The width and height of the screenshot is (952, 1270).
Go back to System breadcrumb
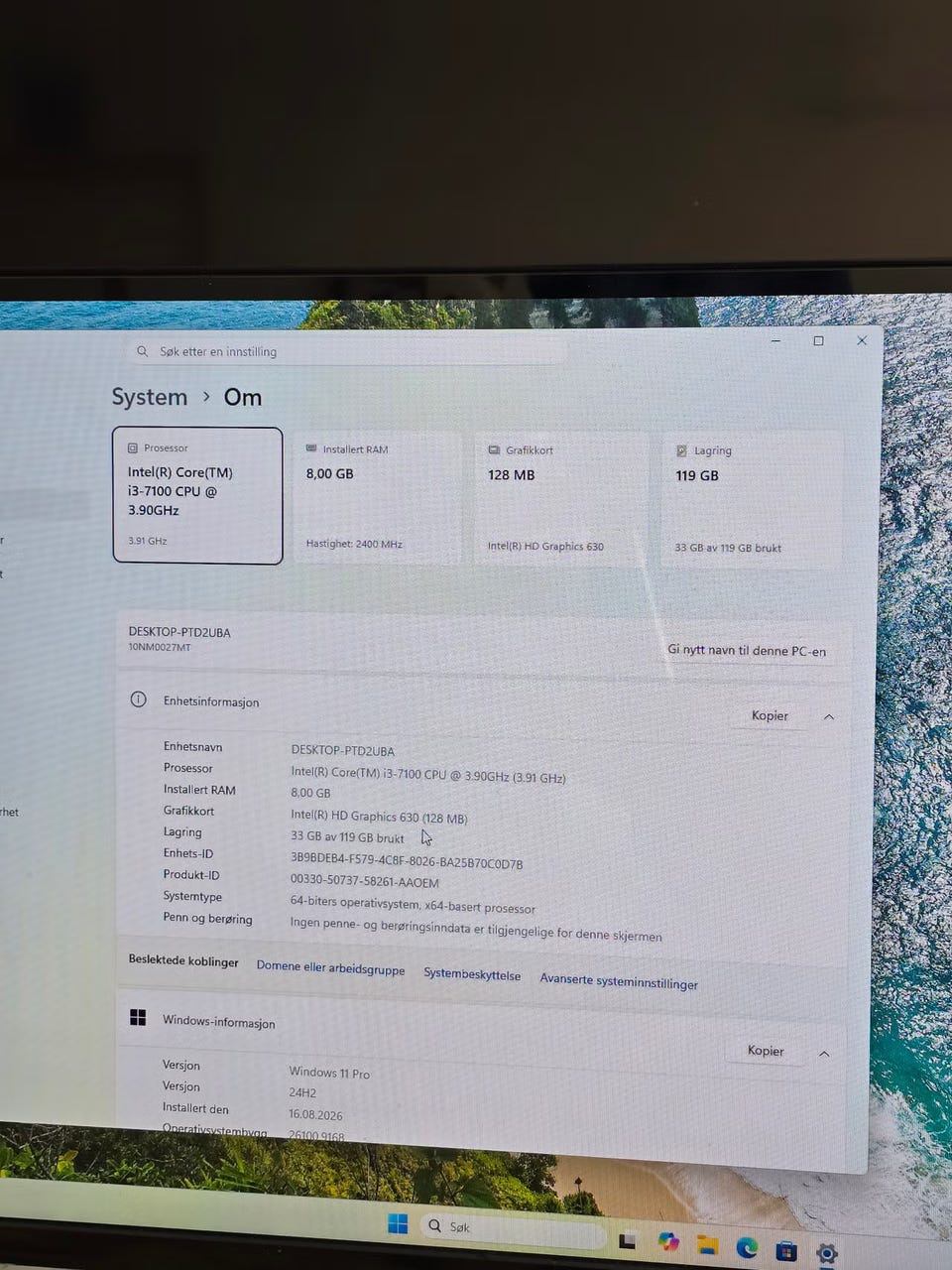[150, 397]
